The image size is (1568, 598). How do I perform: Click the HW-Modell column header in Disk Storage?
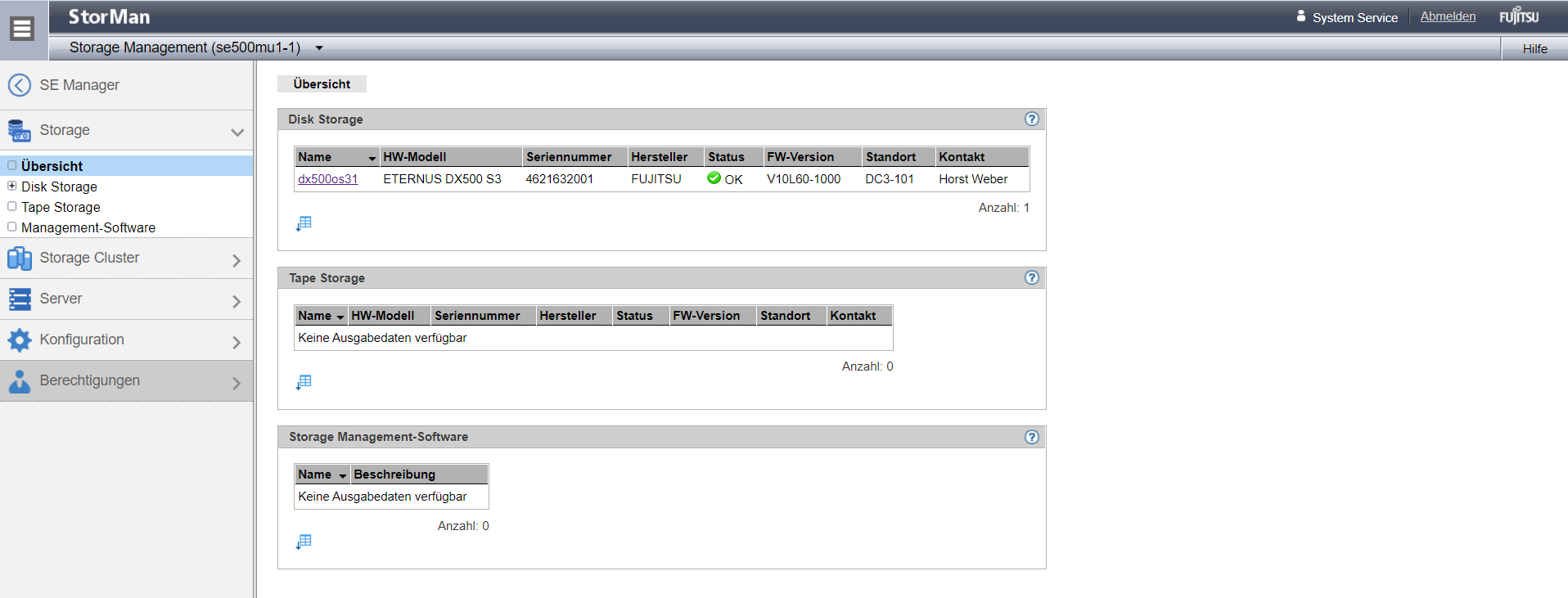(x=451, y=156)
